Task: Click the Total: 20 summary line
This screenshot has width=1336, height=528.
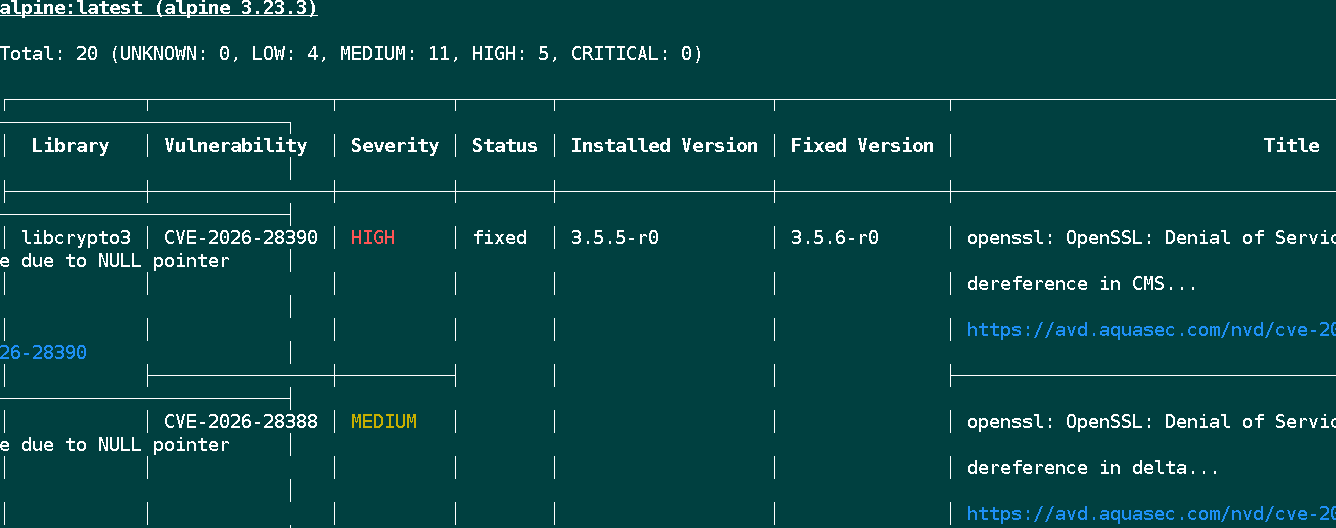Action: (351, 54)
